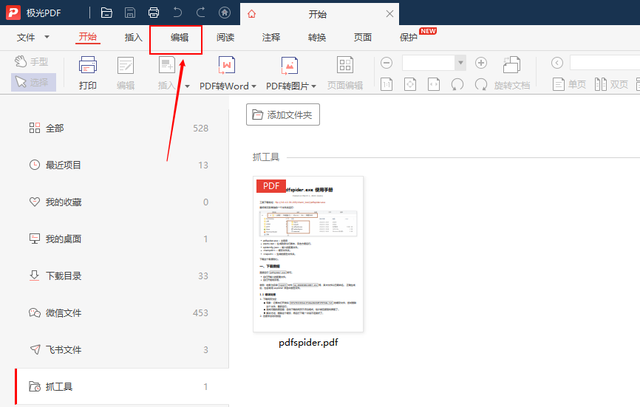Viewport: 640px width, 407px height.
Task: Expand the PDF转Word dropdown arrow
Action: click(253, 87)
